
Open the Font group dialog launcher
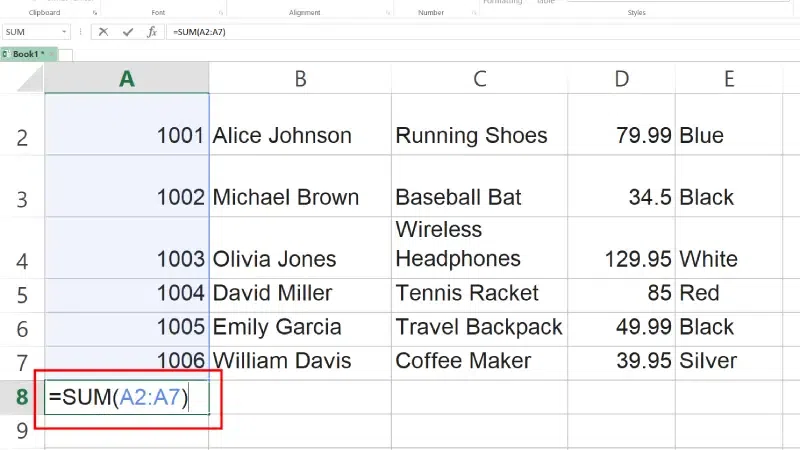click(x=220, y=14)
